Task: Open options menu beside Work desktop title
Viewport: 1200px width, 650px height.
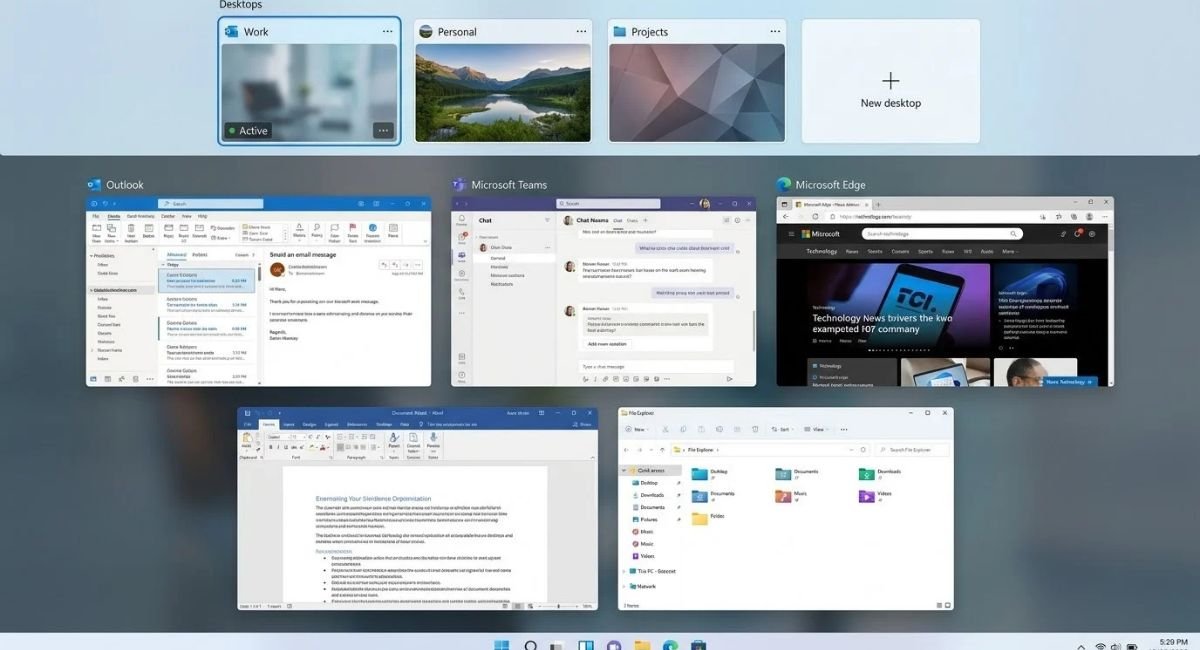Action: (387, 31)
